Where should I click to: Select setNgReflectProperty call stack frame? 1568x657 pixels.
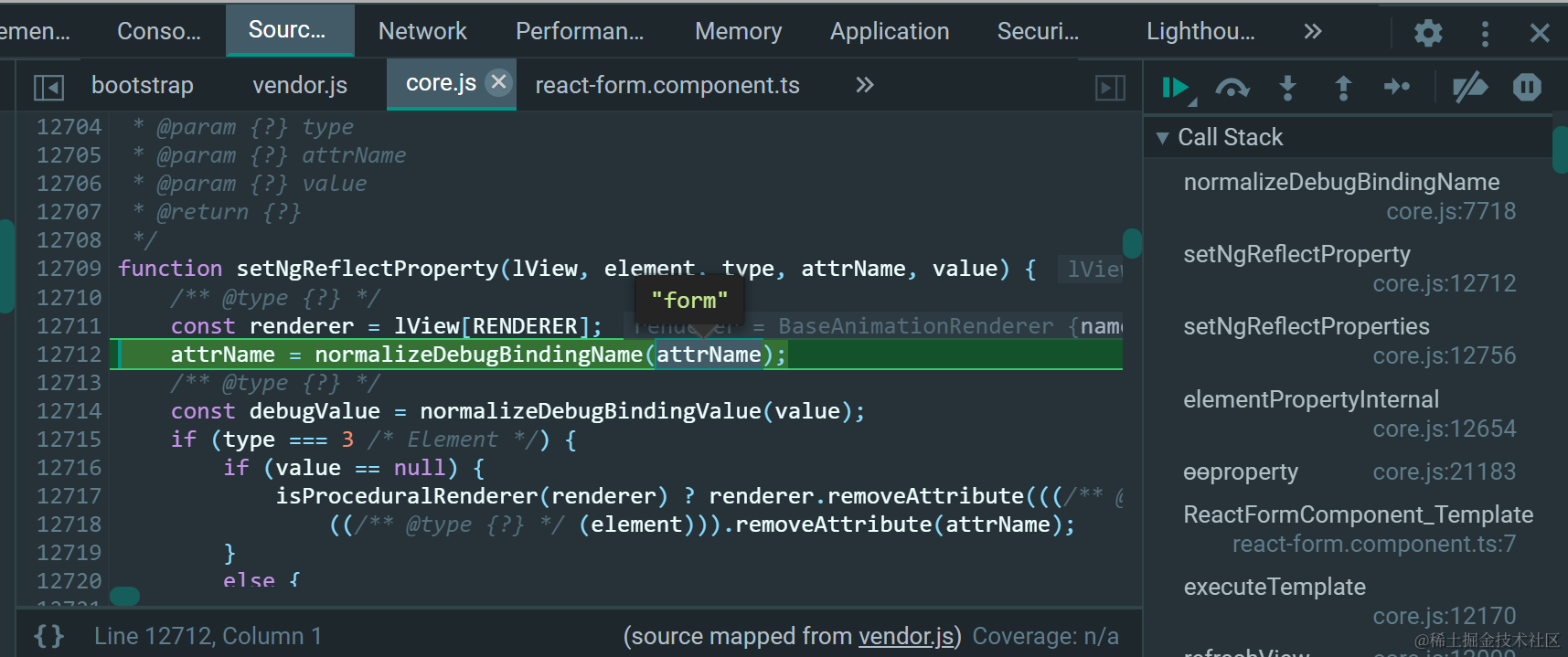pos(1349,269)
